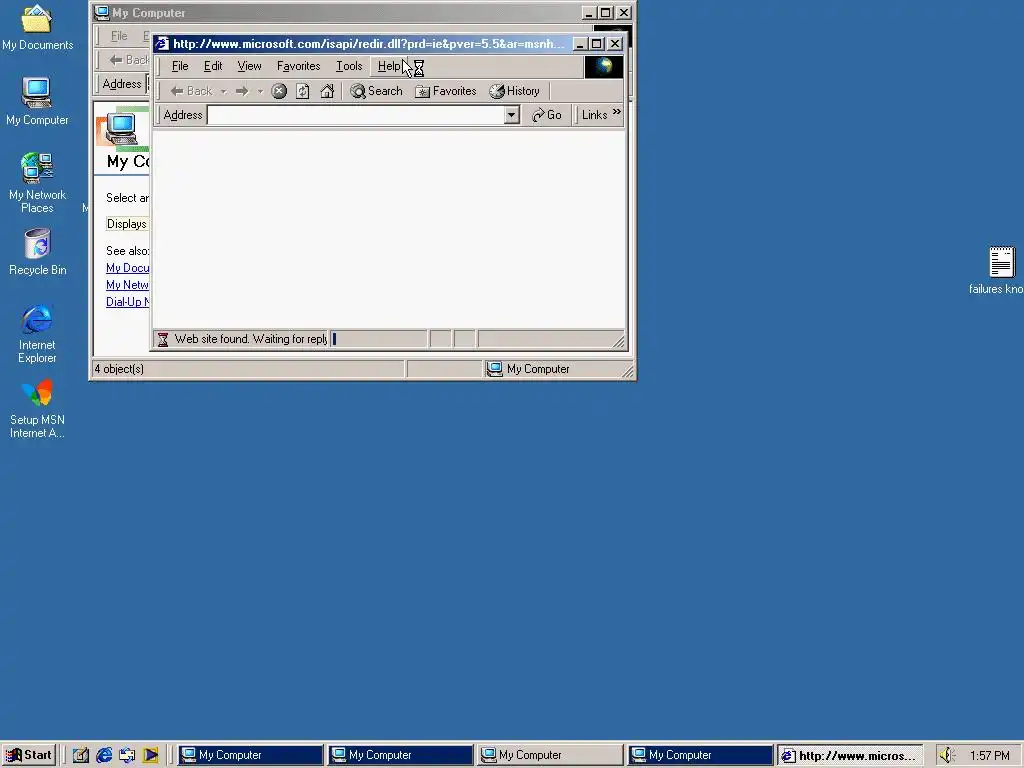The width and height of the screenshot is (1024, 768).
Task: Click the Internet Explorer window resize grip
Action: tap(618, 341)
